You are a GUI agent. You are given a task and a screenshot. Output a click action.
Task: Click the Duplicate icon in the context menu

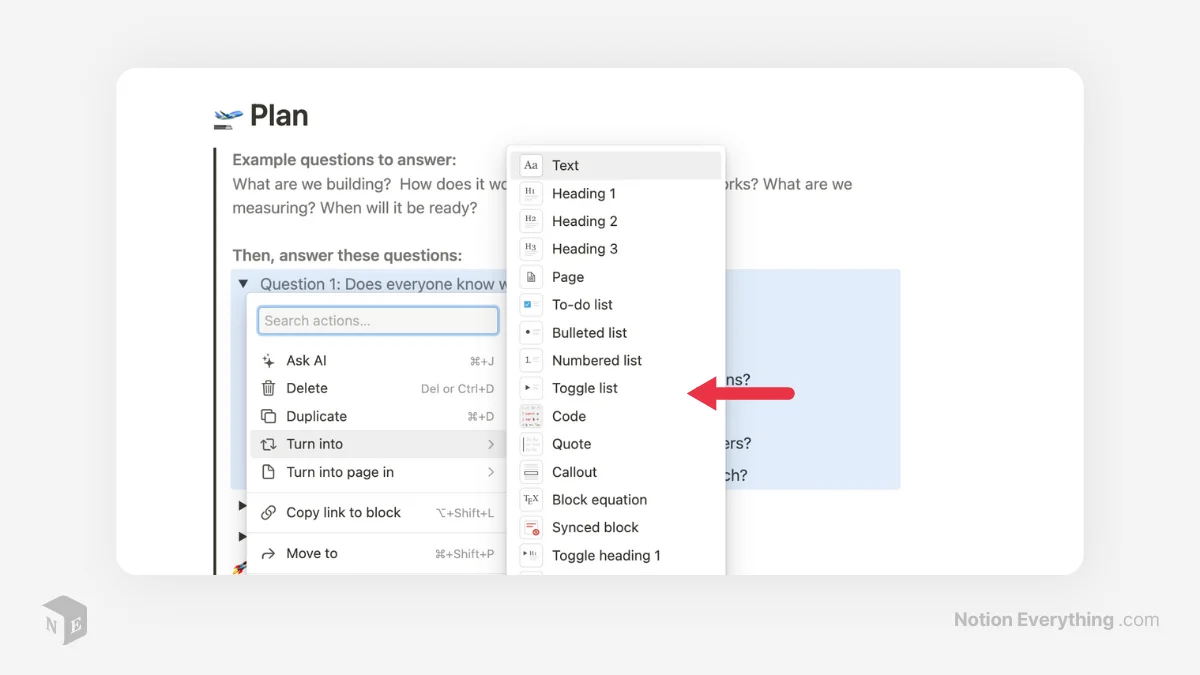(268, 416)
